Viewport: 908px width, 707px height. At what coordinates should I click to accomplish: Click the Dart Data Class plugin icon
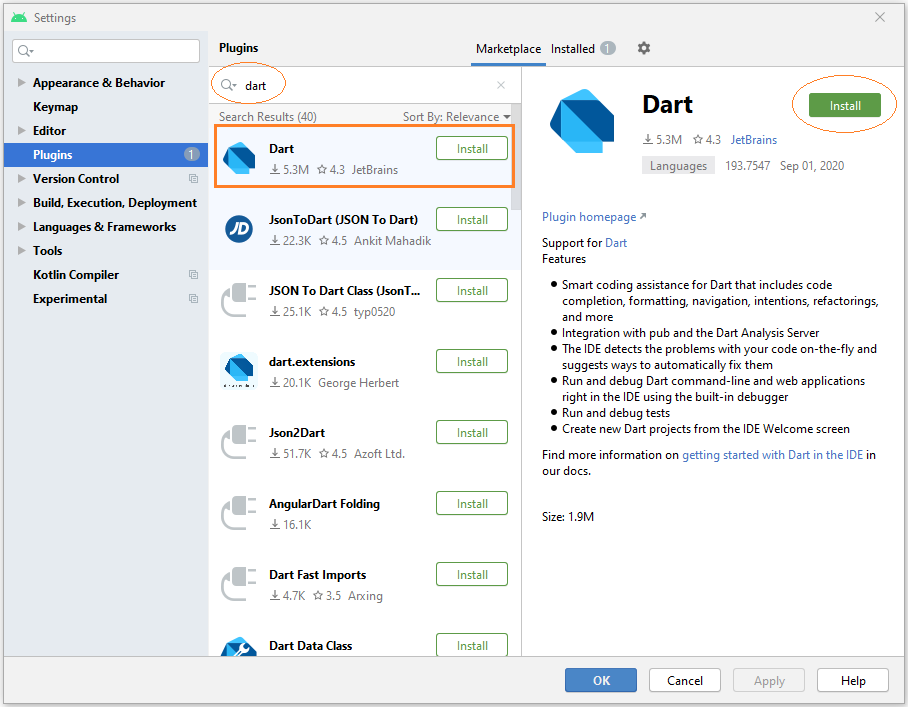(239, 647)
